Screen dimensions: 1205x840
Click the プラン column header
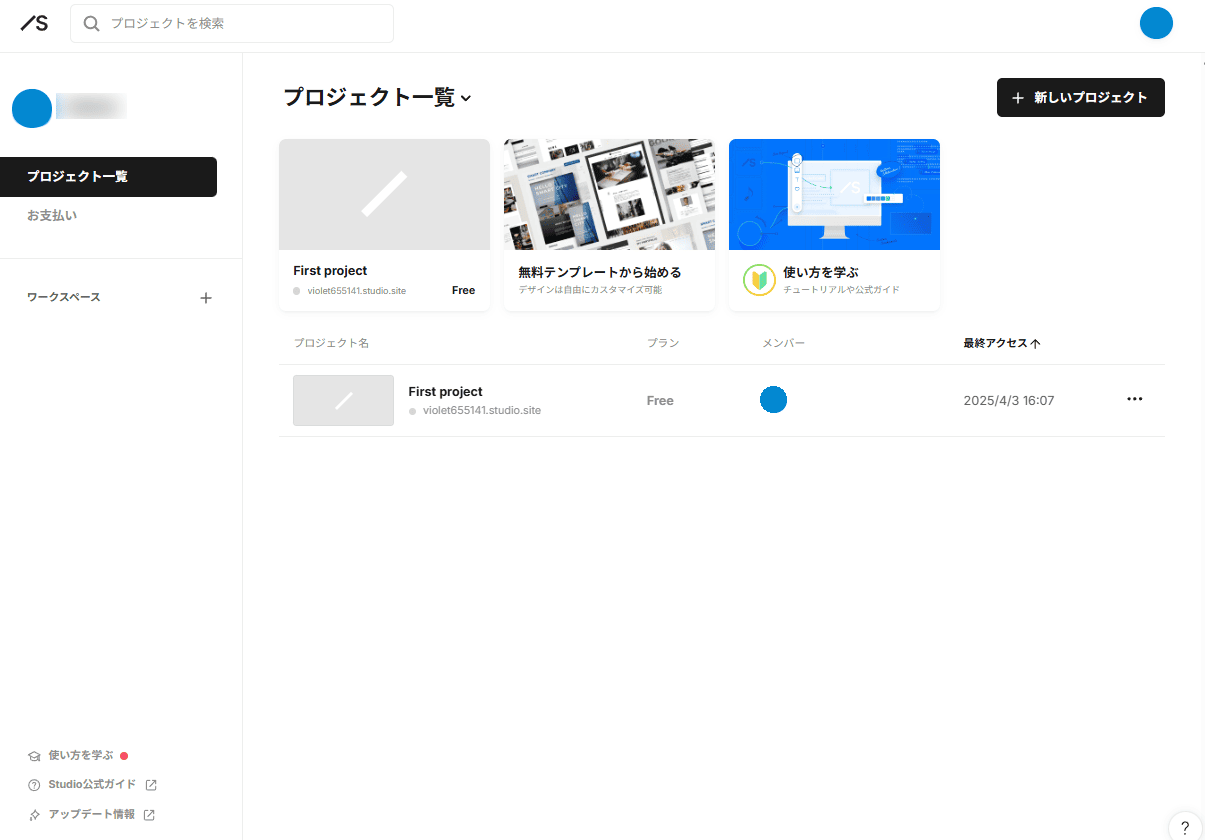click(663, 343)
